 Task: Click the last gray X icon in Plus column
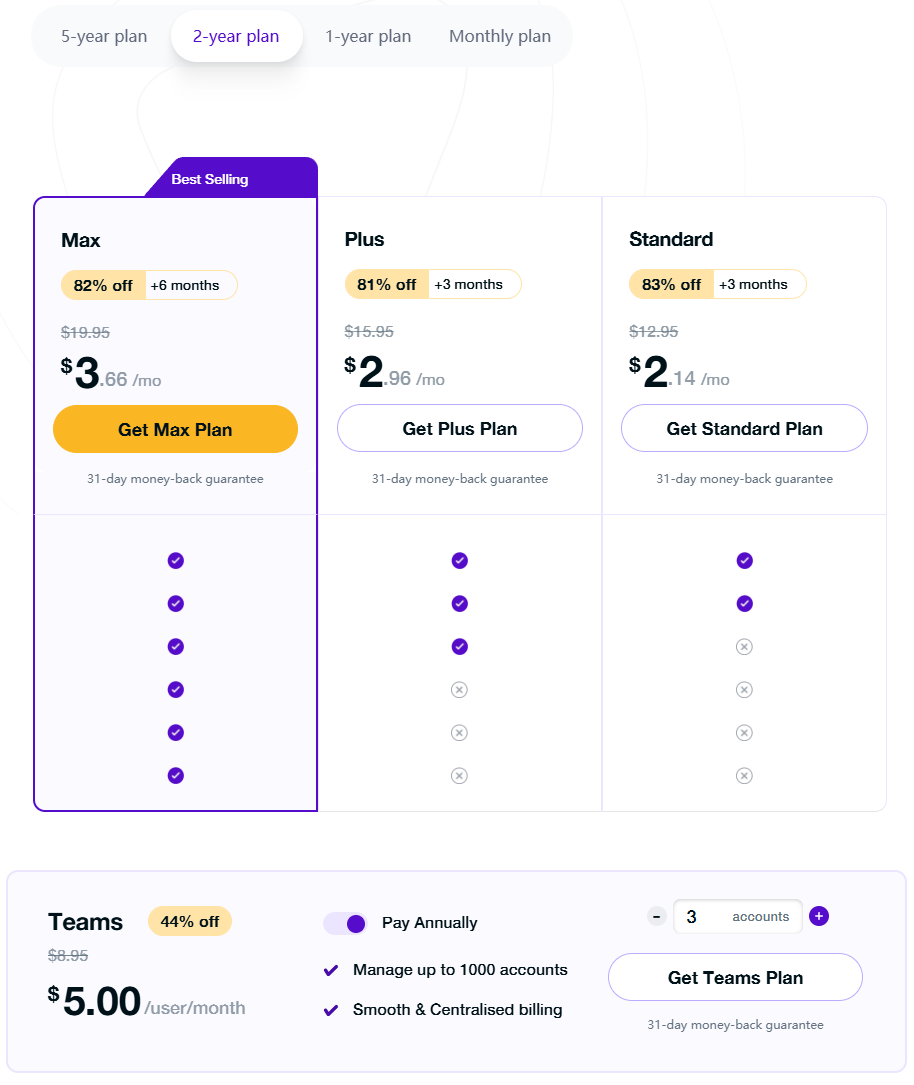coord(460,775)
